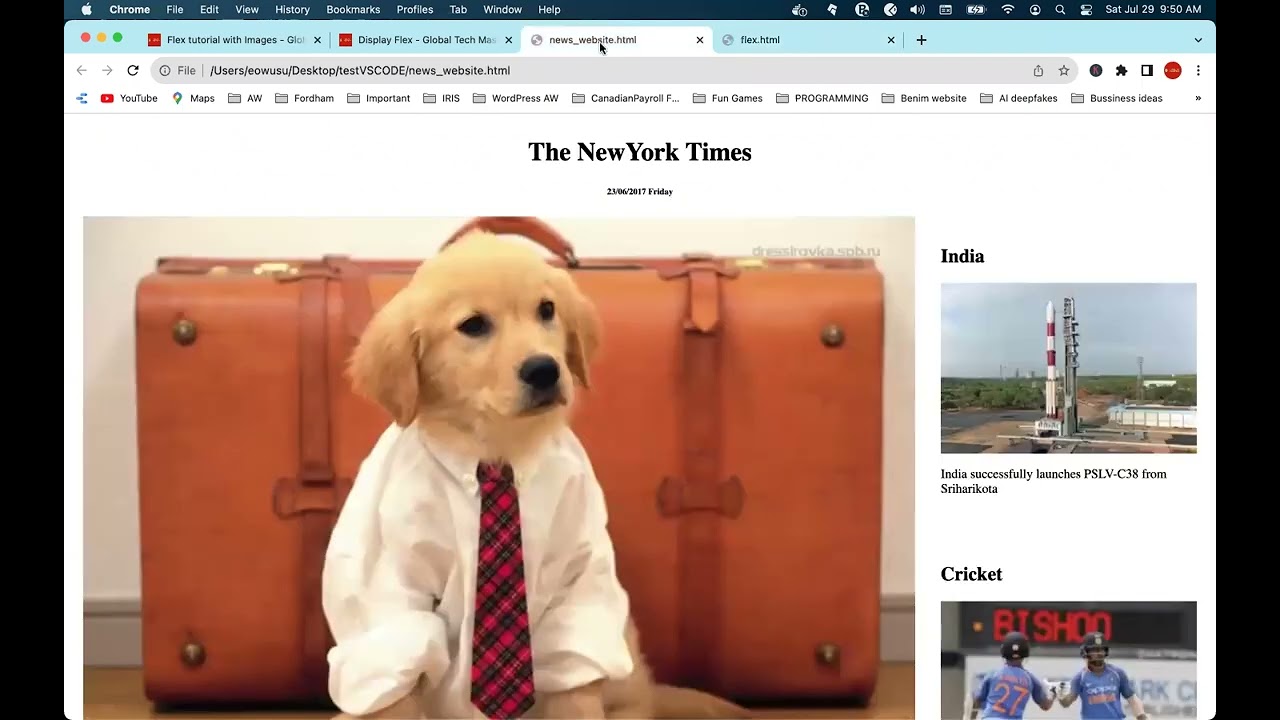This screenshot has height=720, width=1280.
Task: Open the Tab menu
Action: click(x=458, y=10)
